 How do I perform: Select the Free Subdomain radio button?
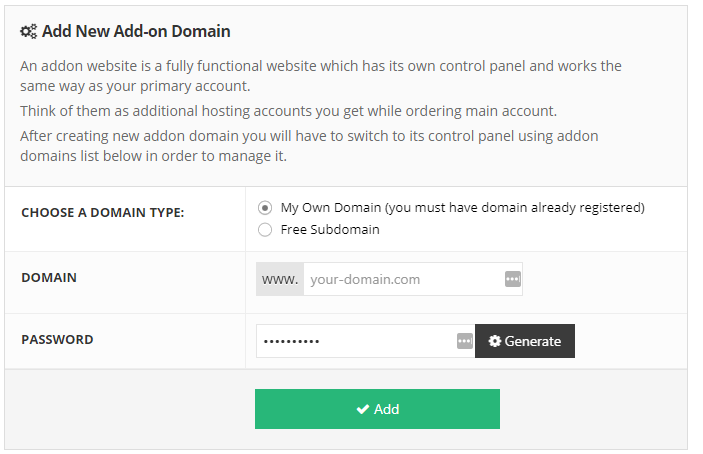coord(265,229)
